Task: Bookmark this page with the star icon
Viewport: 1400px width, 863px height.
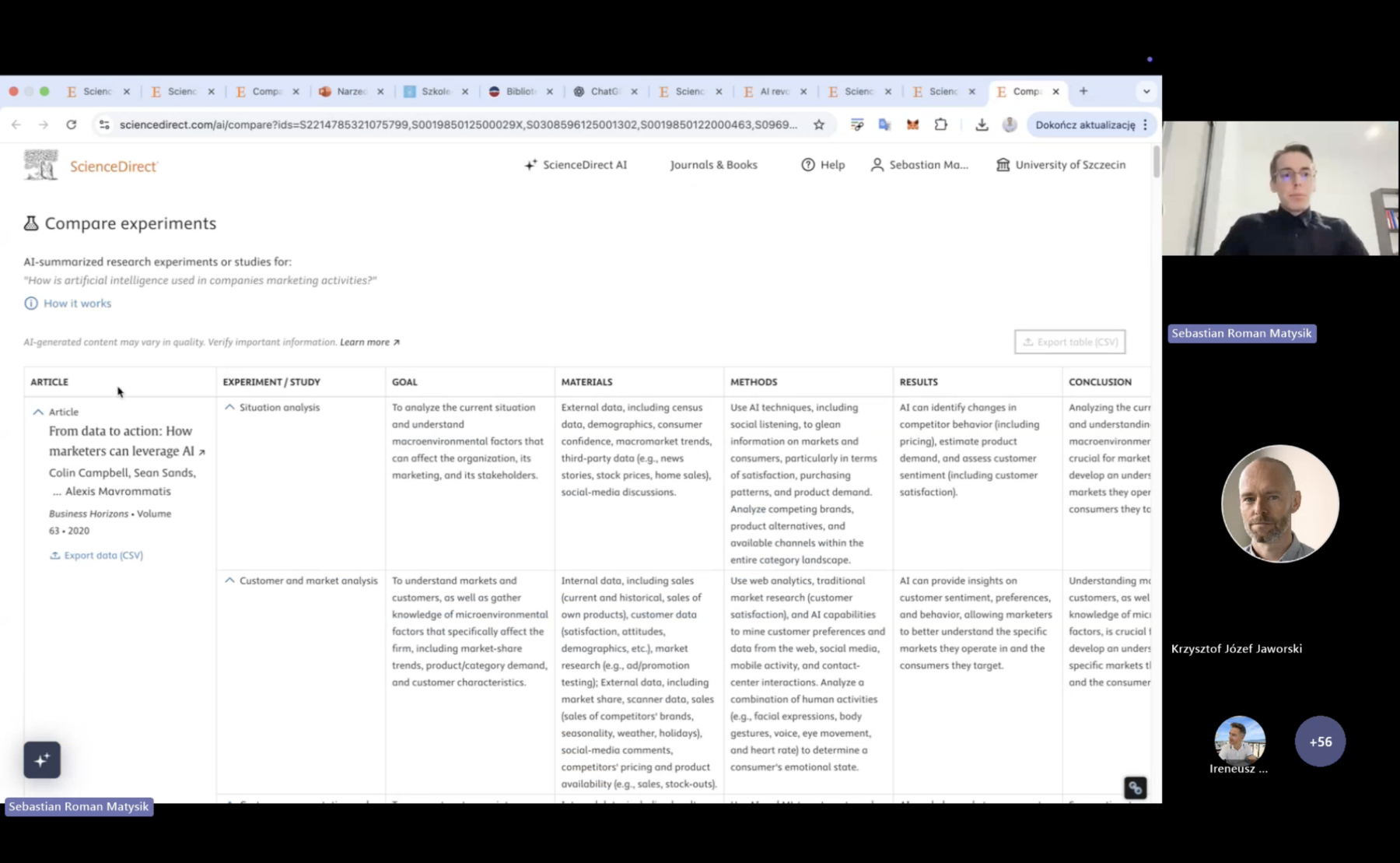Action: point(819,125)
